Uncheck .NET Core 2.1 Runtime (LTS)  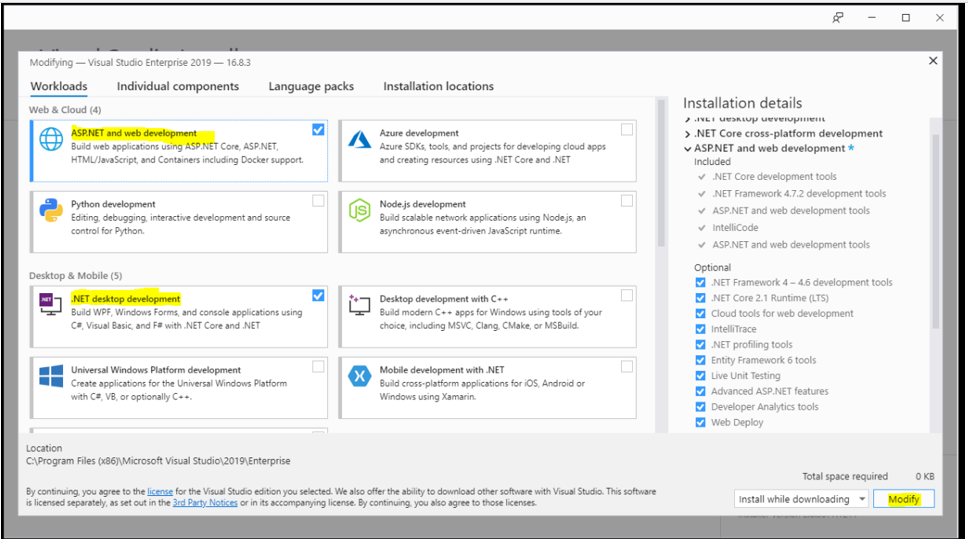coord(700,298)
